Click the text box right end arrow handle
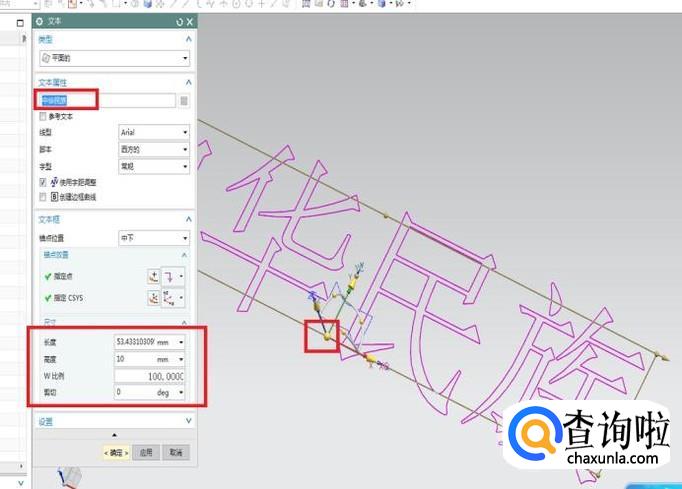 pyautogui.click(x=664, y=358)
